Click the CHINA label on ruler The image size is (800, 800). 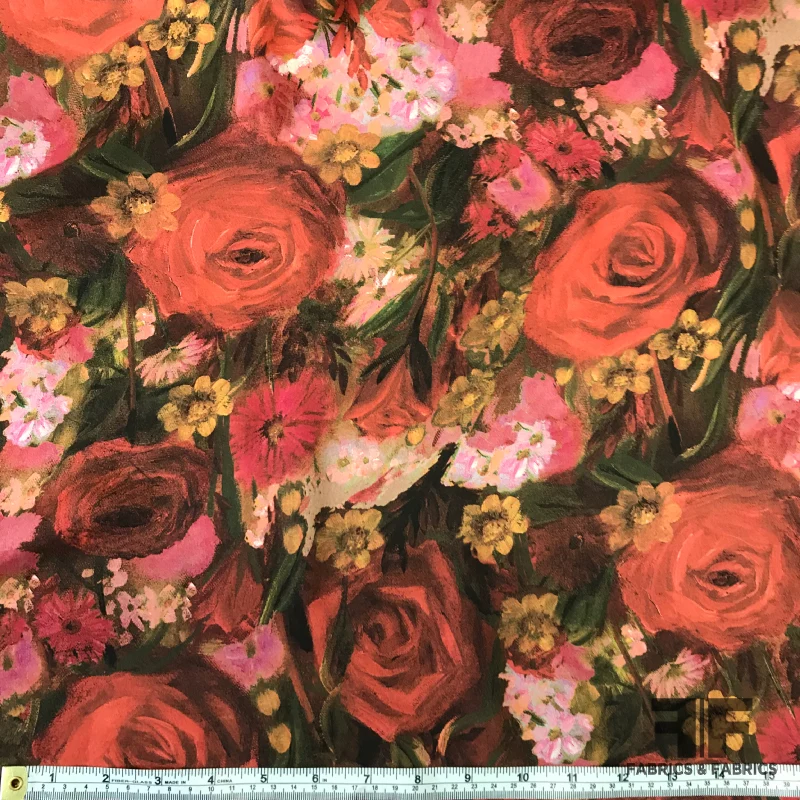(224, 781)
